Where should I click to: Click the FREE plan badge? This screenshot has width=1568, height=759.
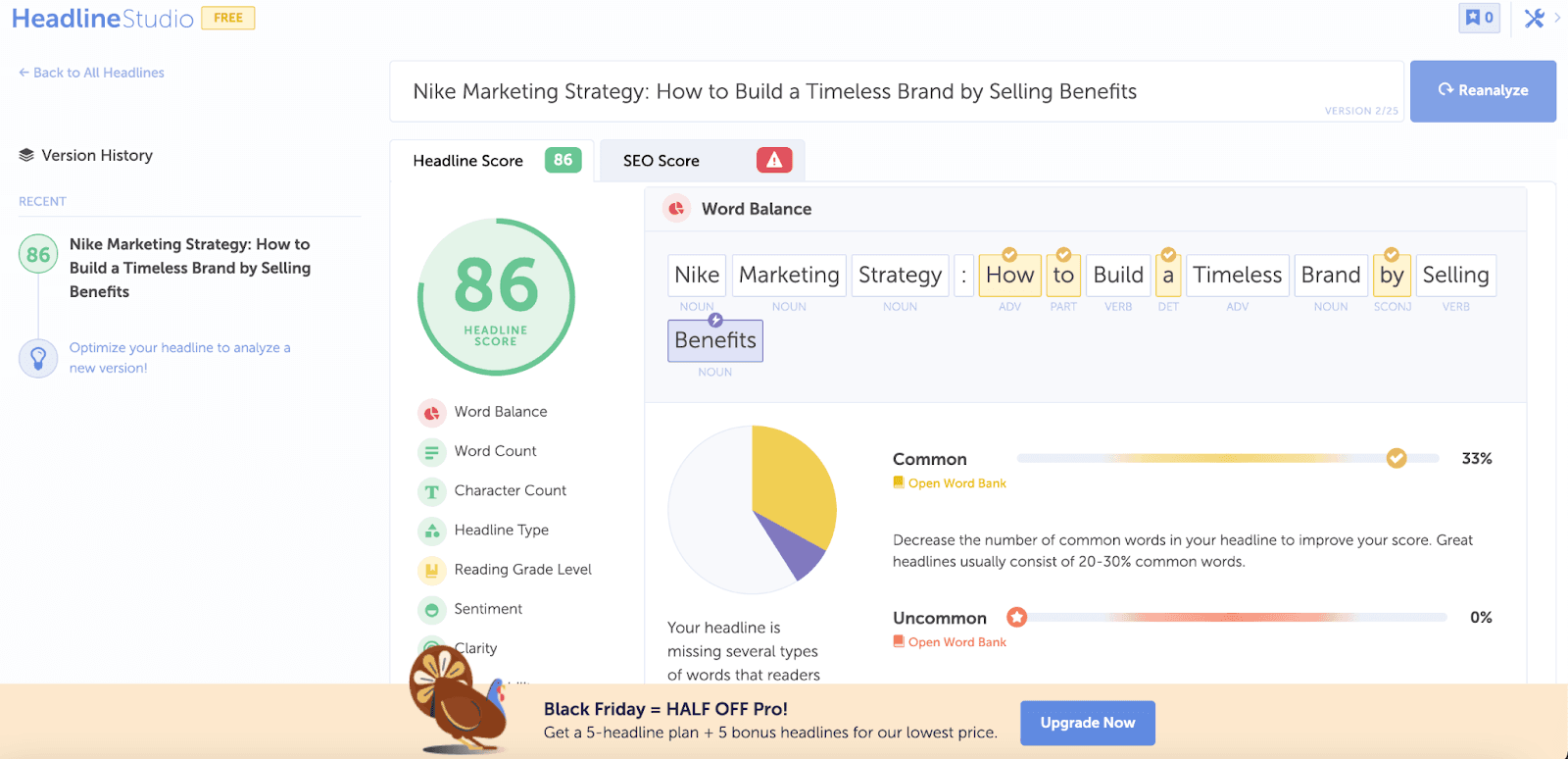point(228,18)
